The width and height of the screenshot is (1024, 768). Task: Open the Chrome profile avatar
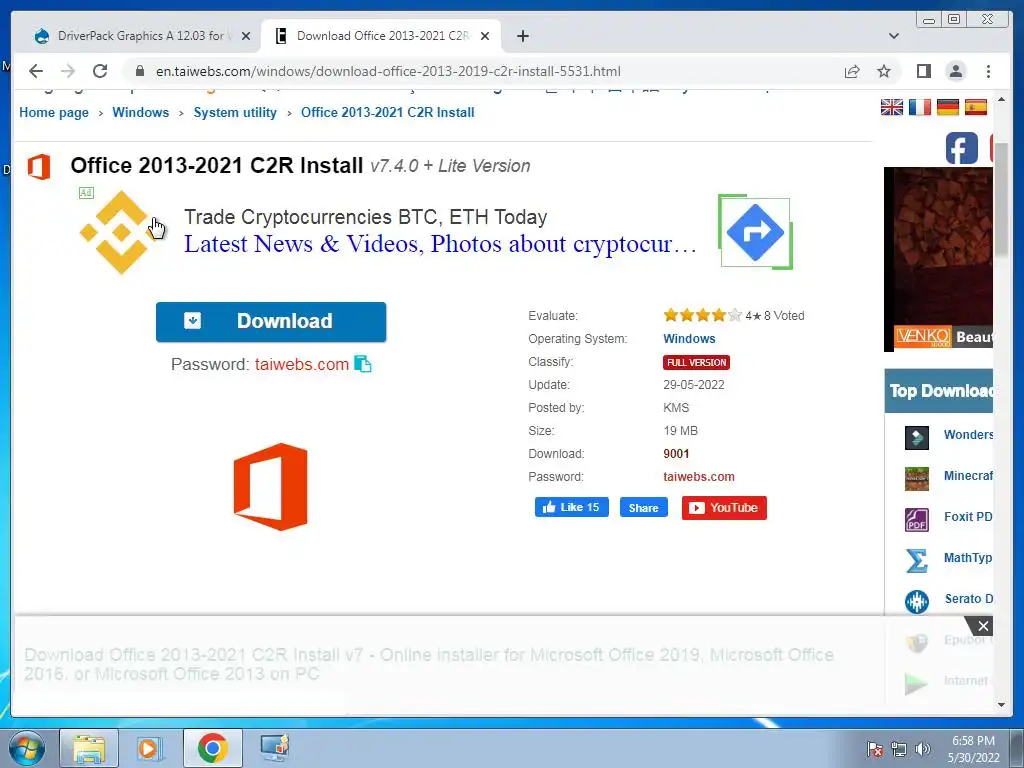[x=955, y=71]
